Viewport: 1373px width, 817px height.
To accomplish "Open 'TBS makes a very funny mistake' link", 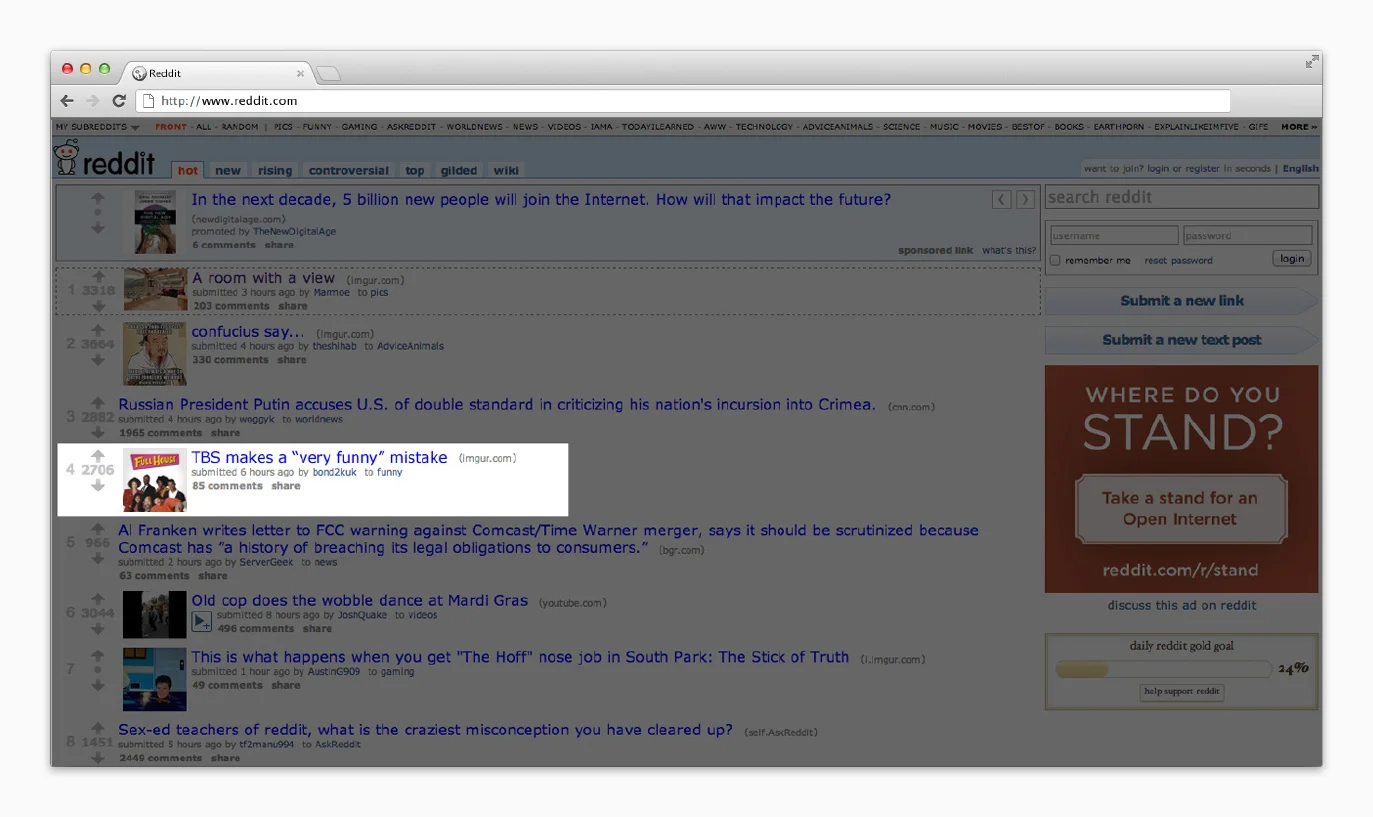I will click(319, 457).
